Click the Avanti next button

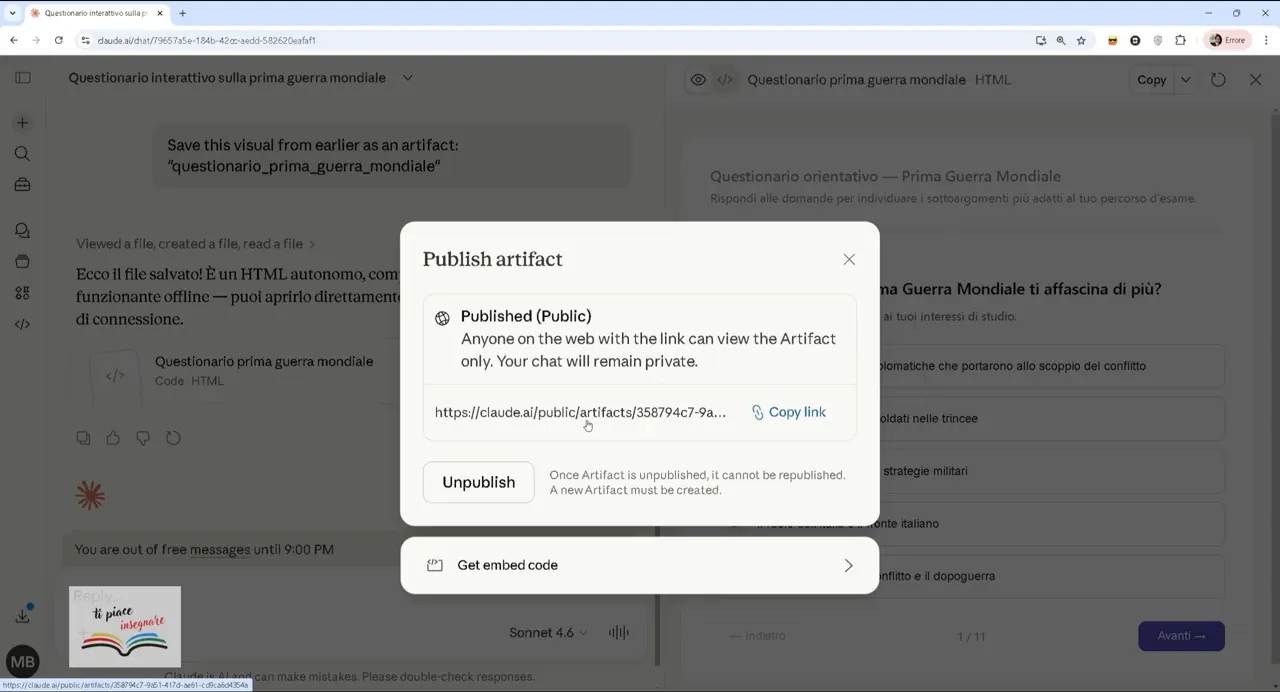coord(1181,636)
